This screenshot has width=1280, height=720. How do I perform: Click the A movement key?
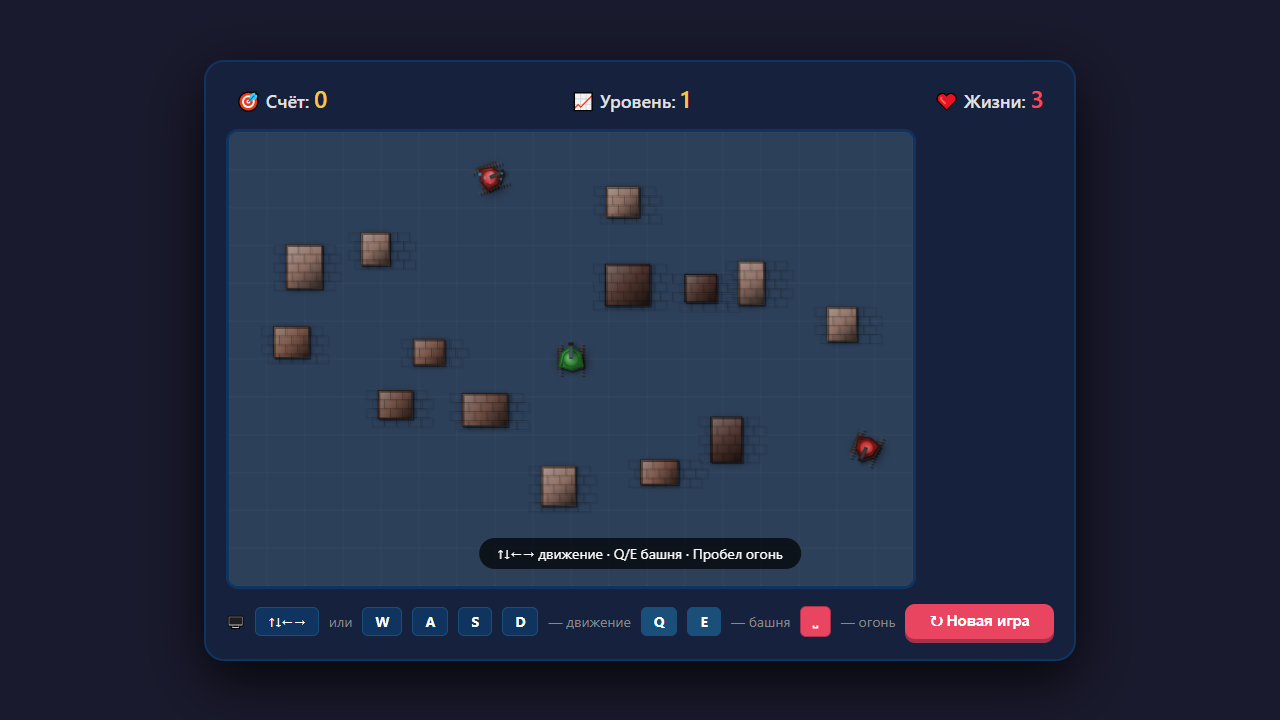pyautogui.click(x=430, y=622)
